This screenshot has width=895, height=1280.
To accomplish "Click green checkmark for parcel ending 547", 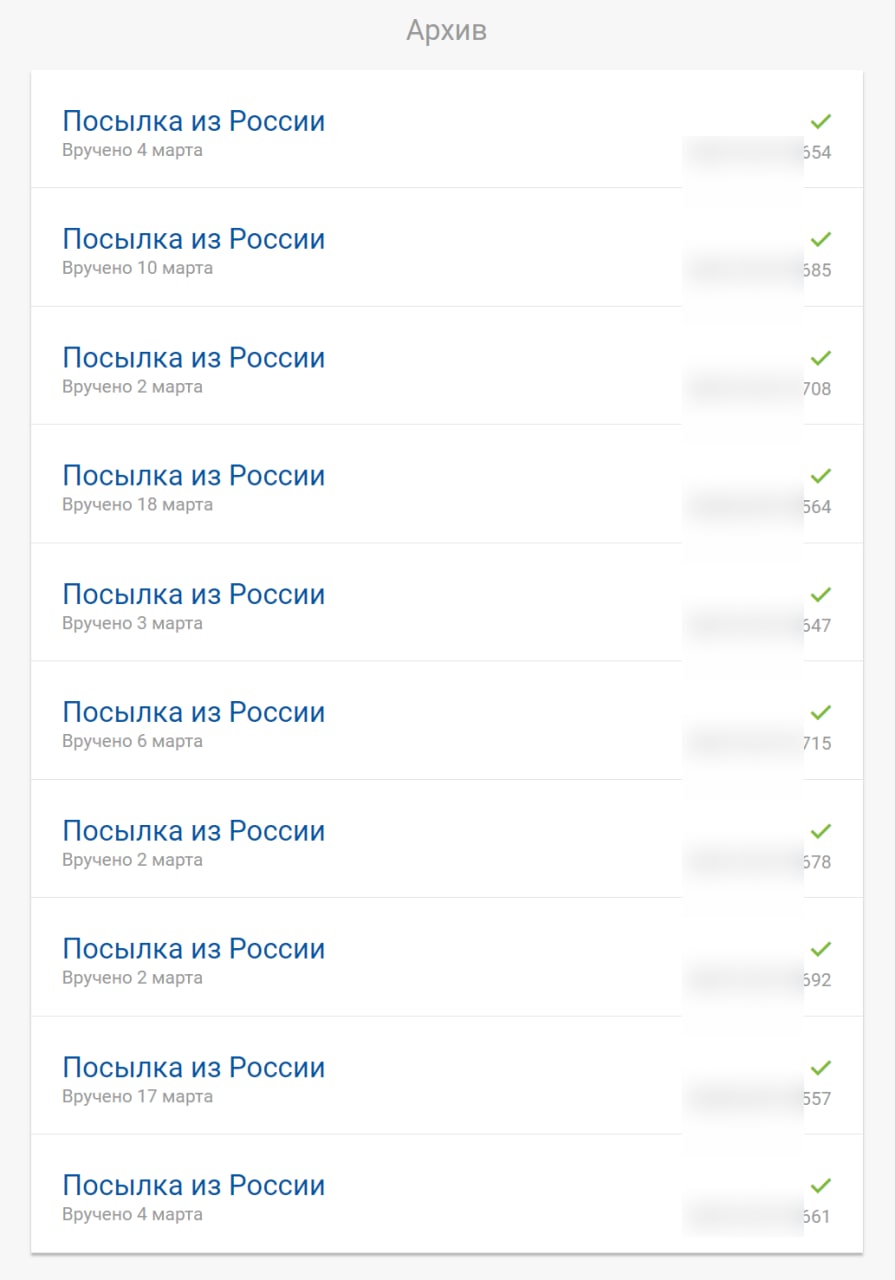I will pos(821,594).
